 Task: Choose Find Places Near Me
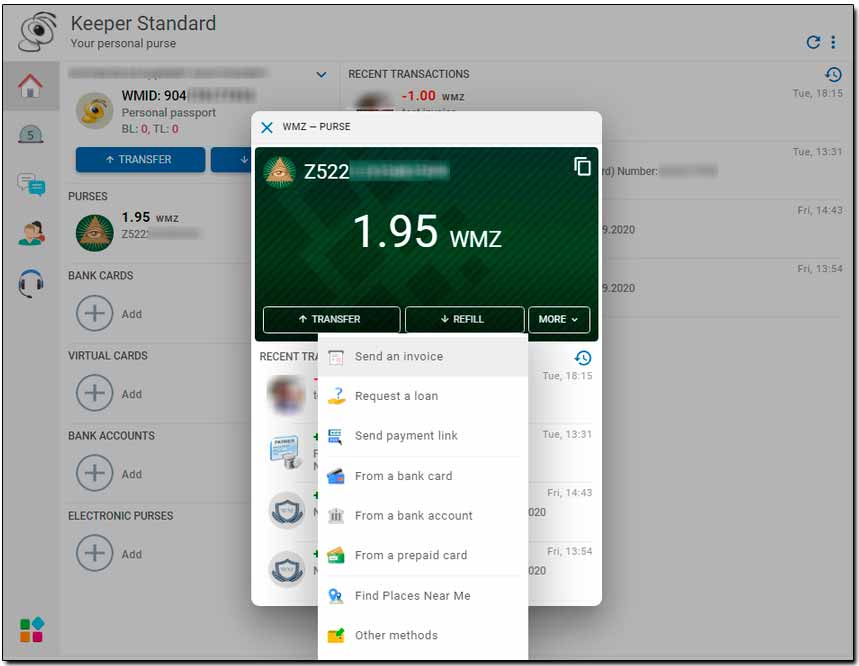(422, 595)
